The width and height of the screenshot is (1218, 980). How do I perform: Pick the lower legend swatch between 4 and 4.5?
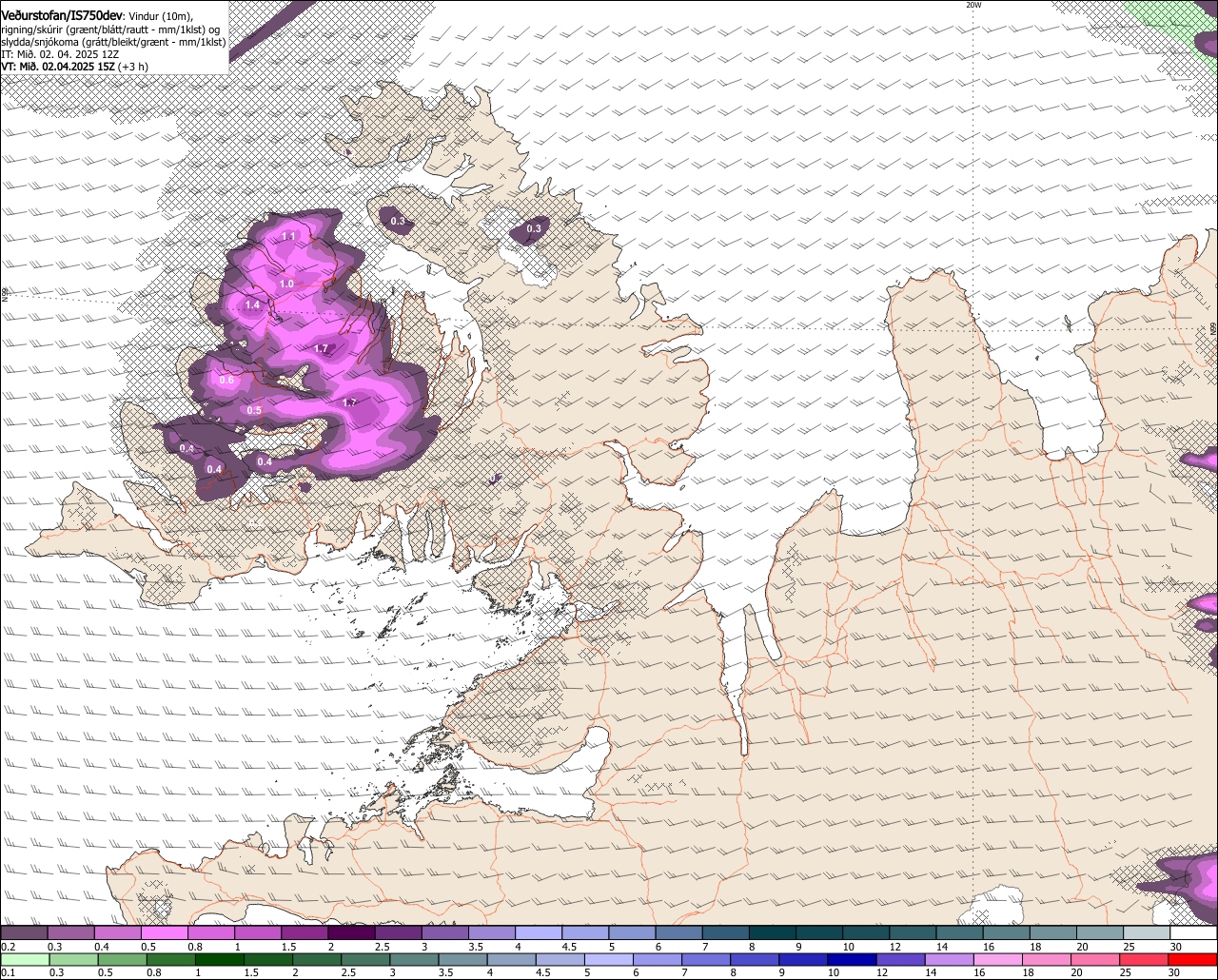[512, 959]
